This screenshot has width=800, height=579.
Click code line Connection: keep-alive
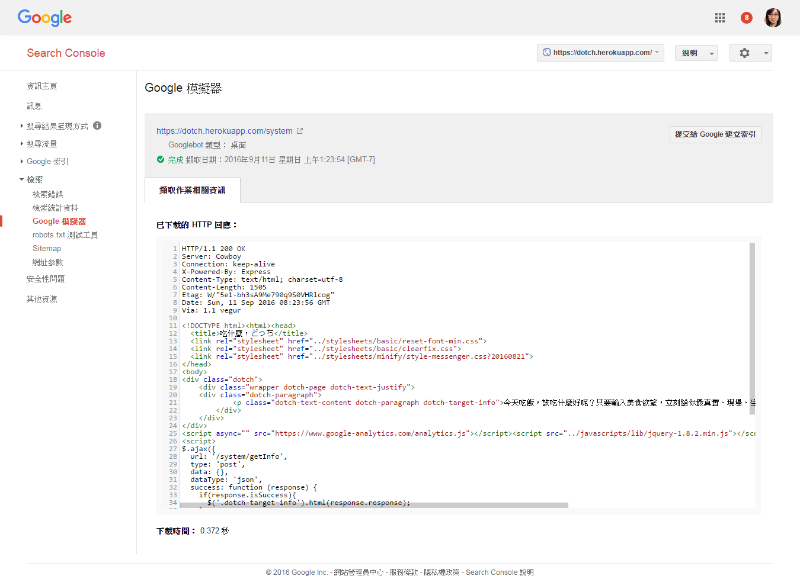(x=228, y=264)
